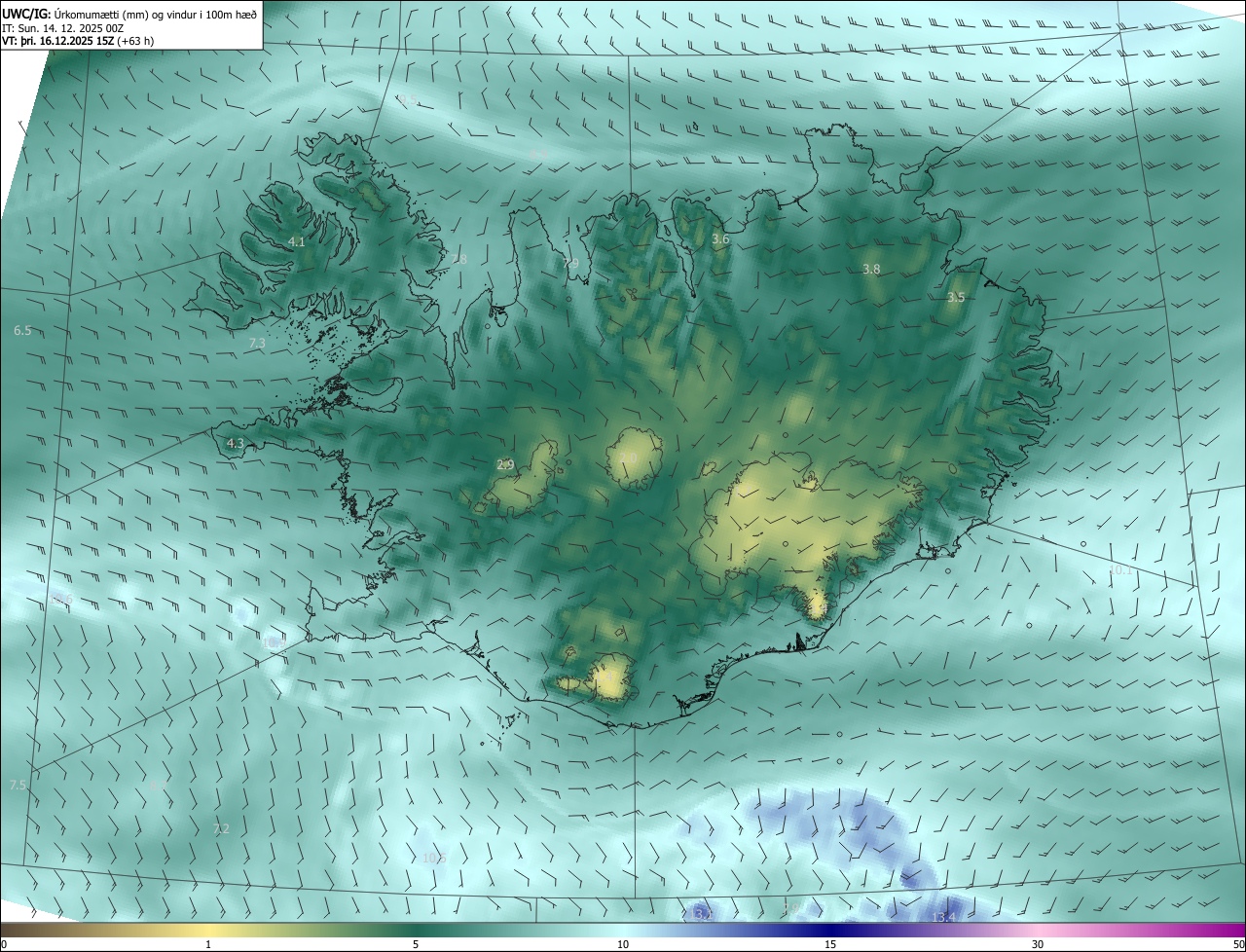
Task: Click the 7.9 value over the northern fjord
Action: [x=571, y=264]
